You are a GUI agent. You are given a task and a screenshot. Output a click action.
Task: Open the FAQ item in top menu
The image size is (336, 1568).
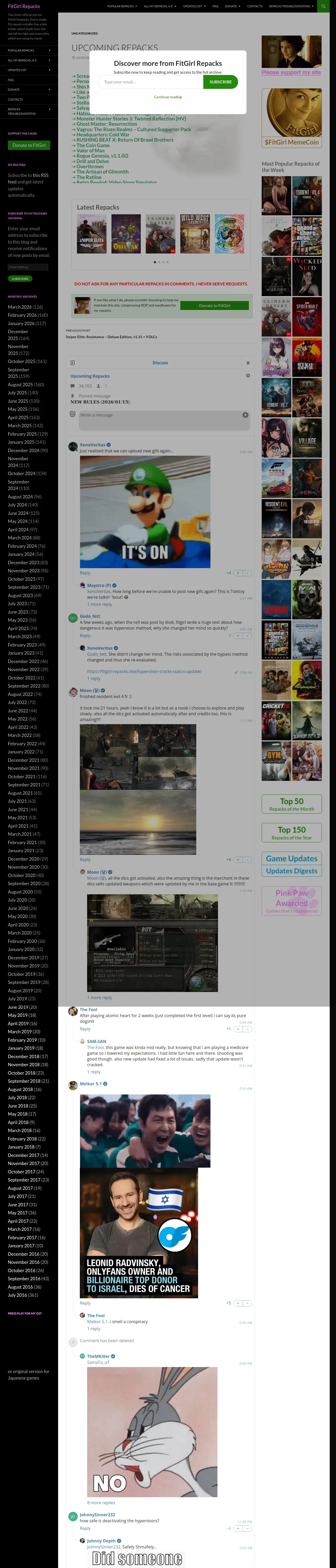click(x=215, y=6)
